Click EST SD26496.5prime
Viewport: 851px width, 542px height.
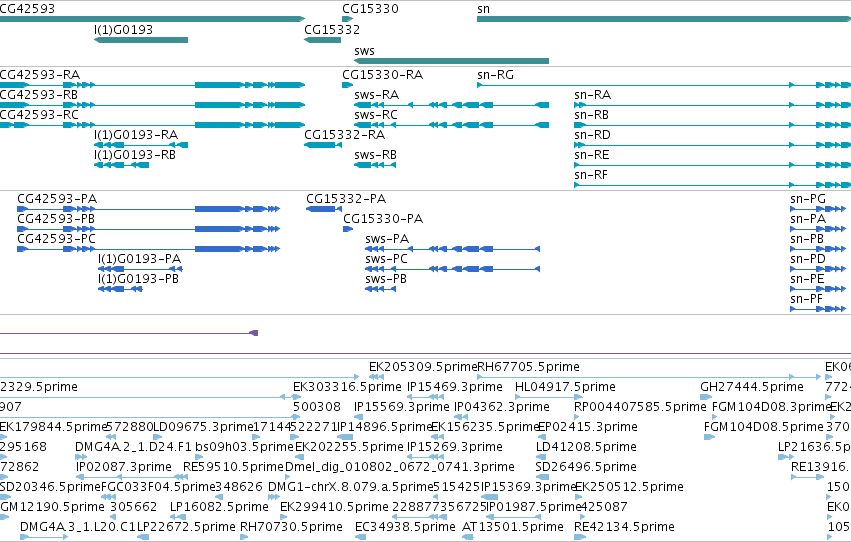(x=586, y=467)
